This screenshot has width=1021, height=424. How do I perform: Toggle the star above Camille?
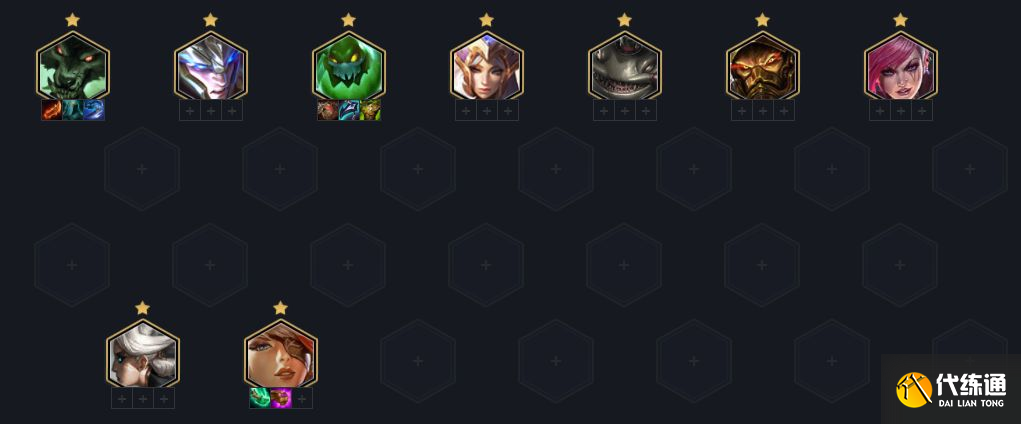143,307
